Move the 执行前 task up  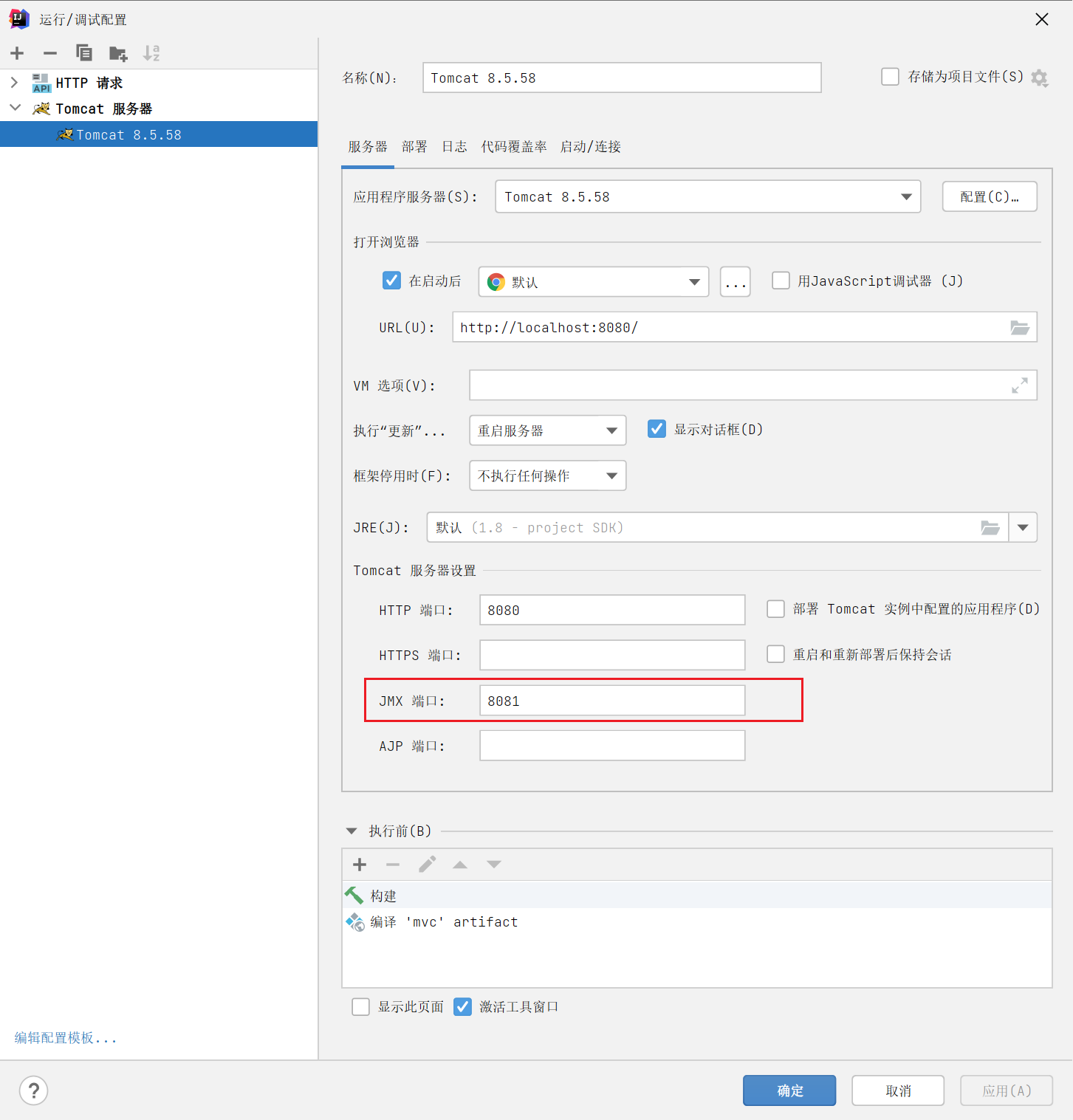(x=460, y=865)
